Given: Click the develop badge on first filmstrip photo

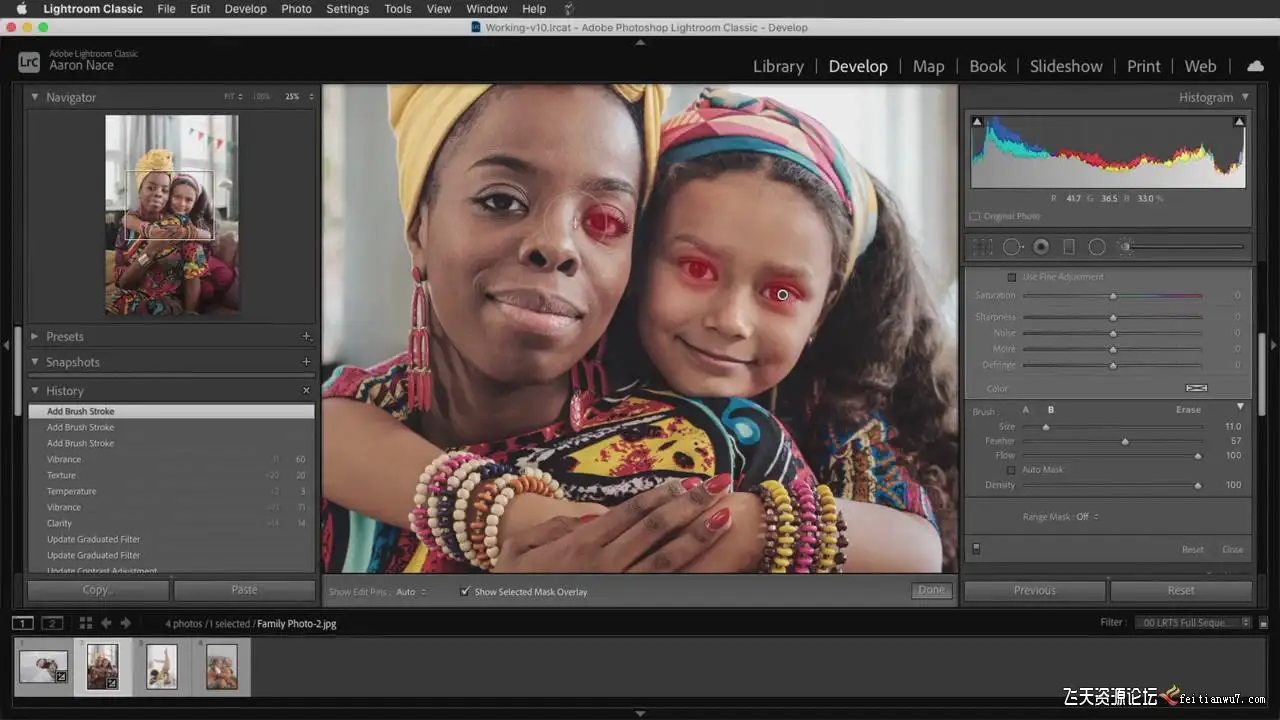Looking at the screenshot, I should tap(61, 677).
